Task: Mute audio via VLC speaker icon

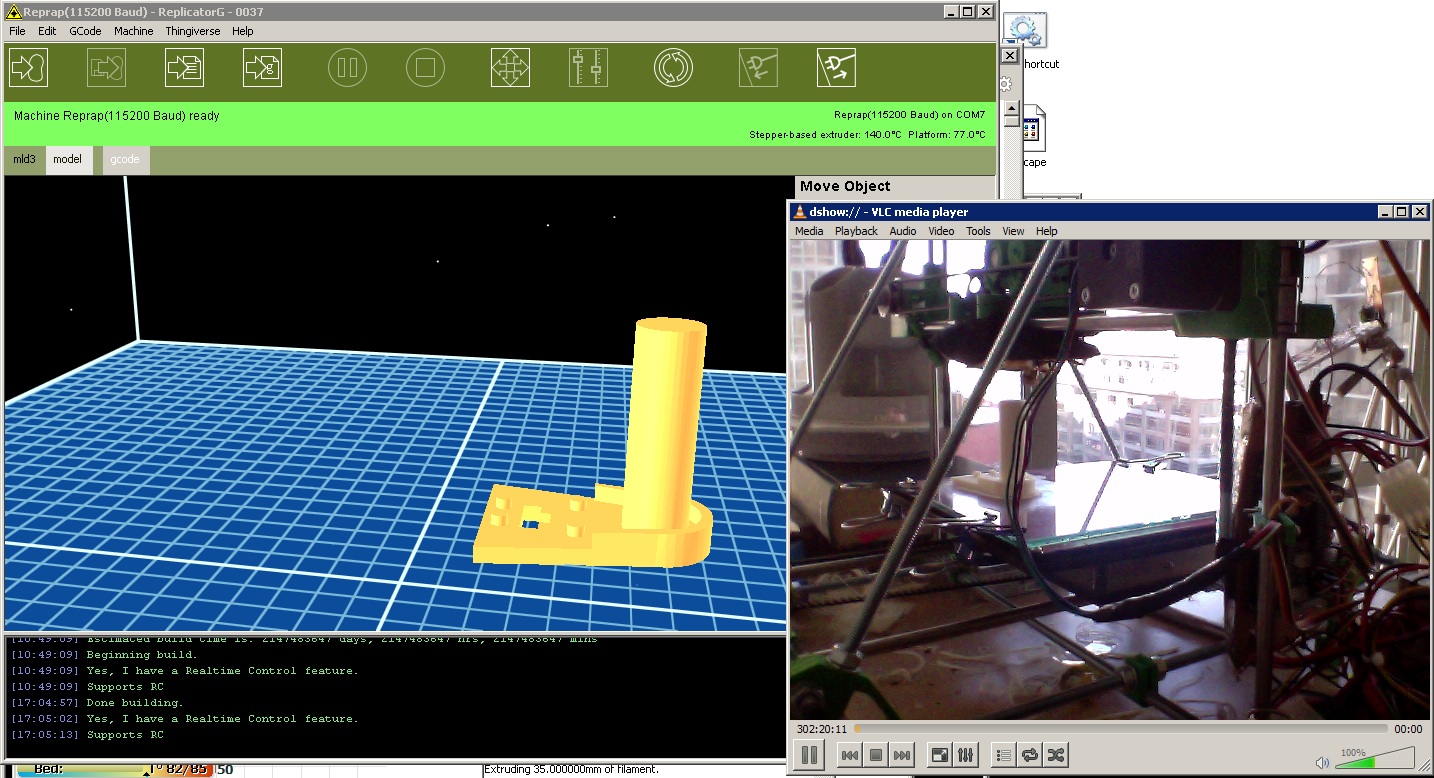Action: point(1323,762)
